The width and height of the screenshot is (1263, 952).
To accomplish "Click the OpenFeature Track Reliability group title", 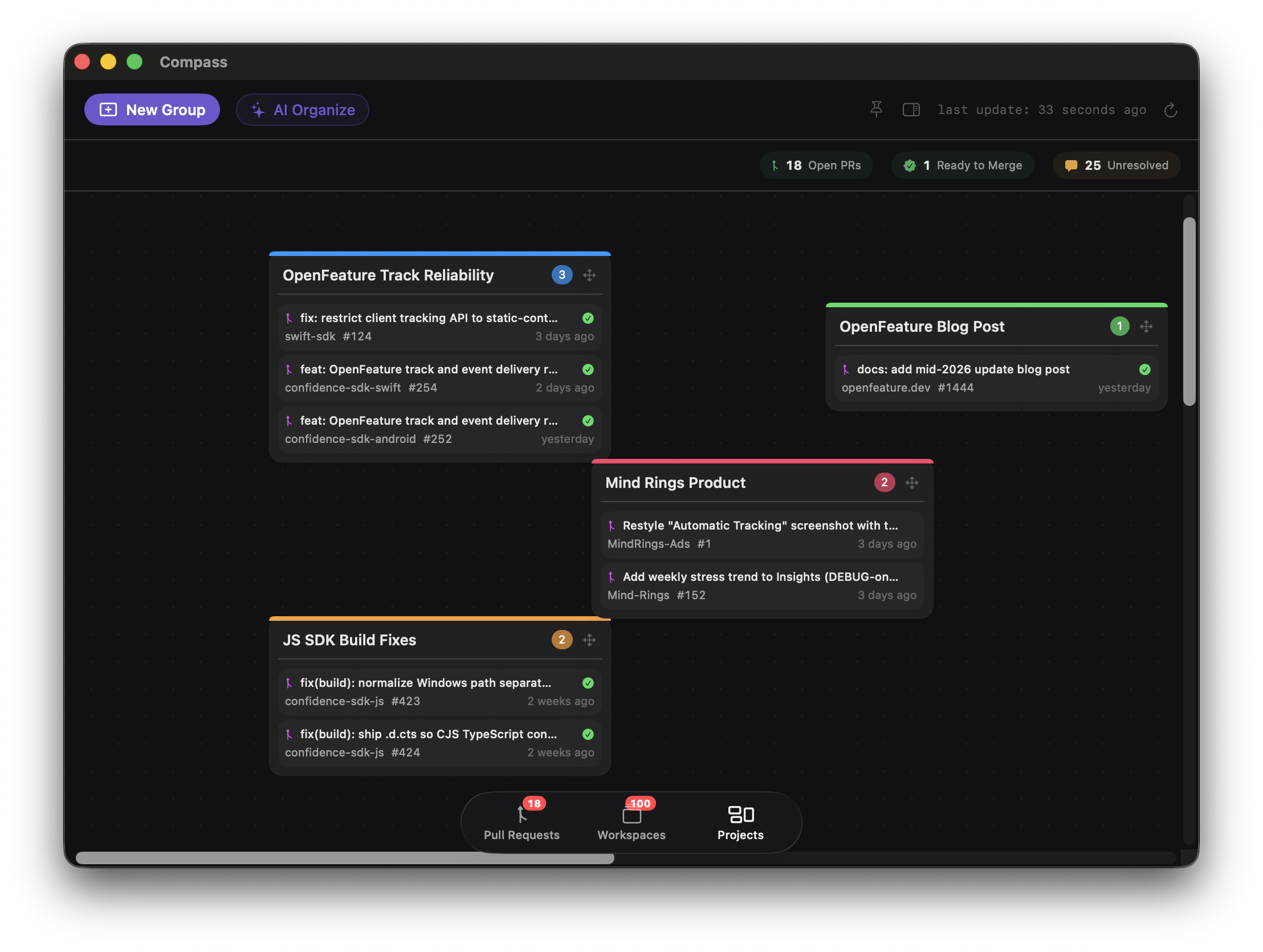I will coord(388,275).
